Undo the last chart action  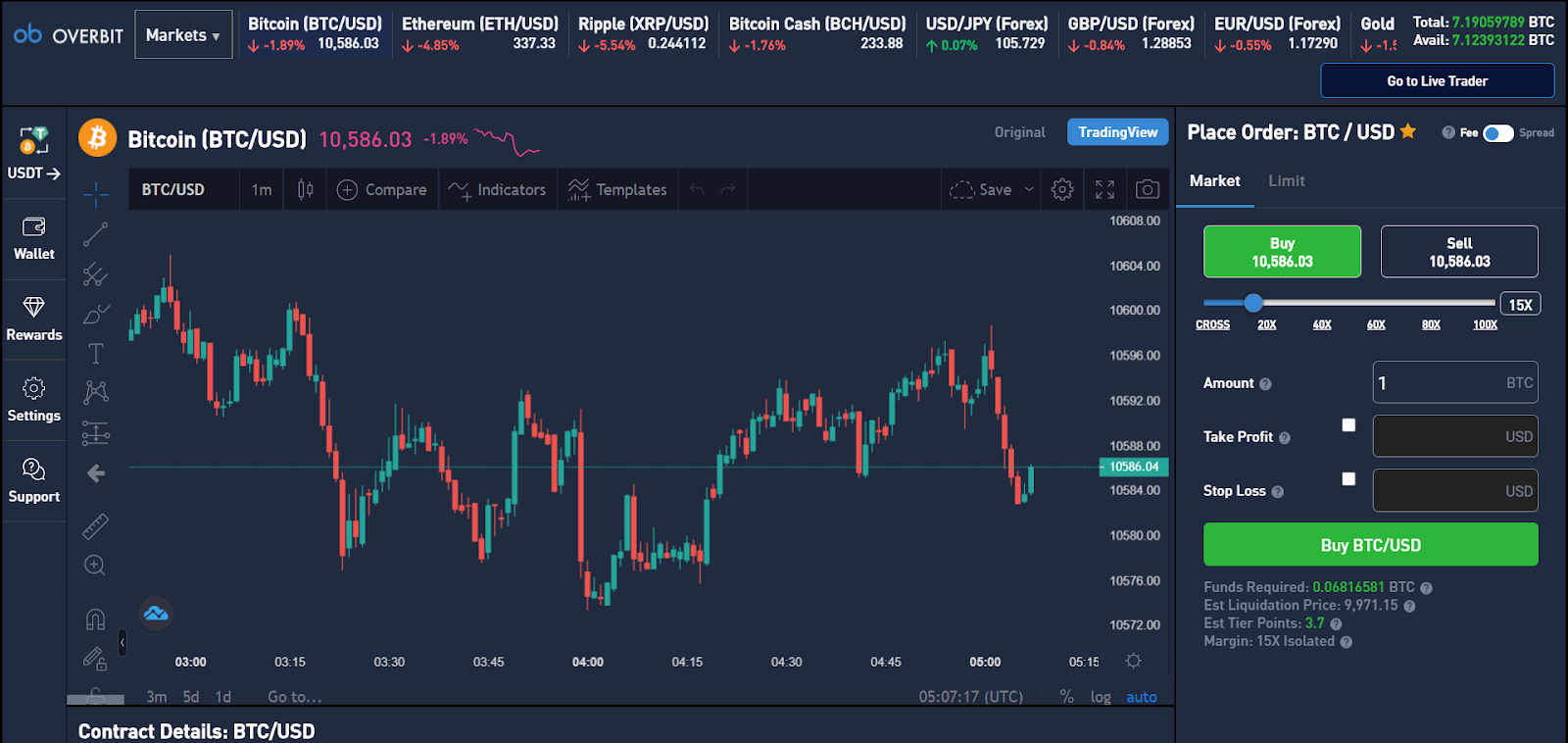[x=697, y=189]
